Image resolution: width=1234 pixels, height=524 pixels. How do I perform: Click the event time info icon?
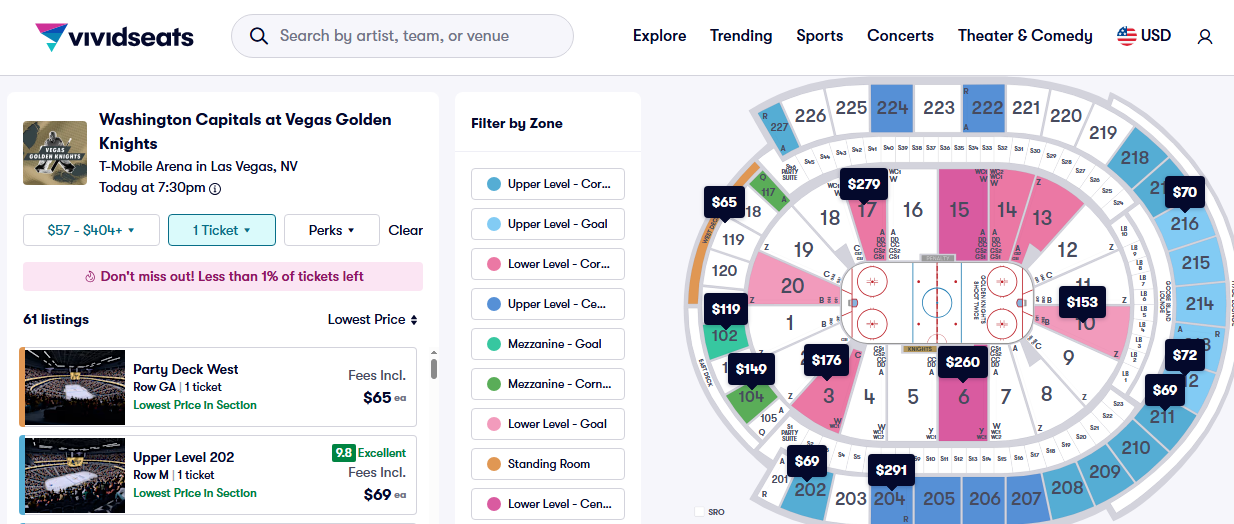[215, 188]
